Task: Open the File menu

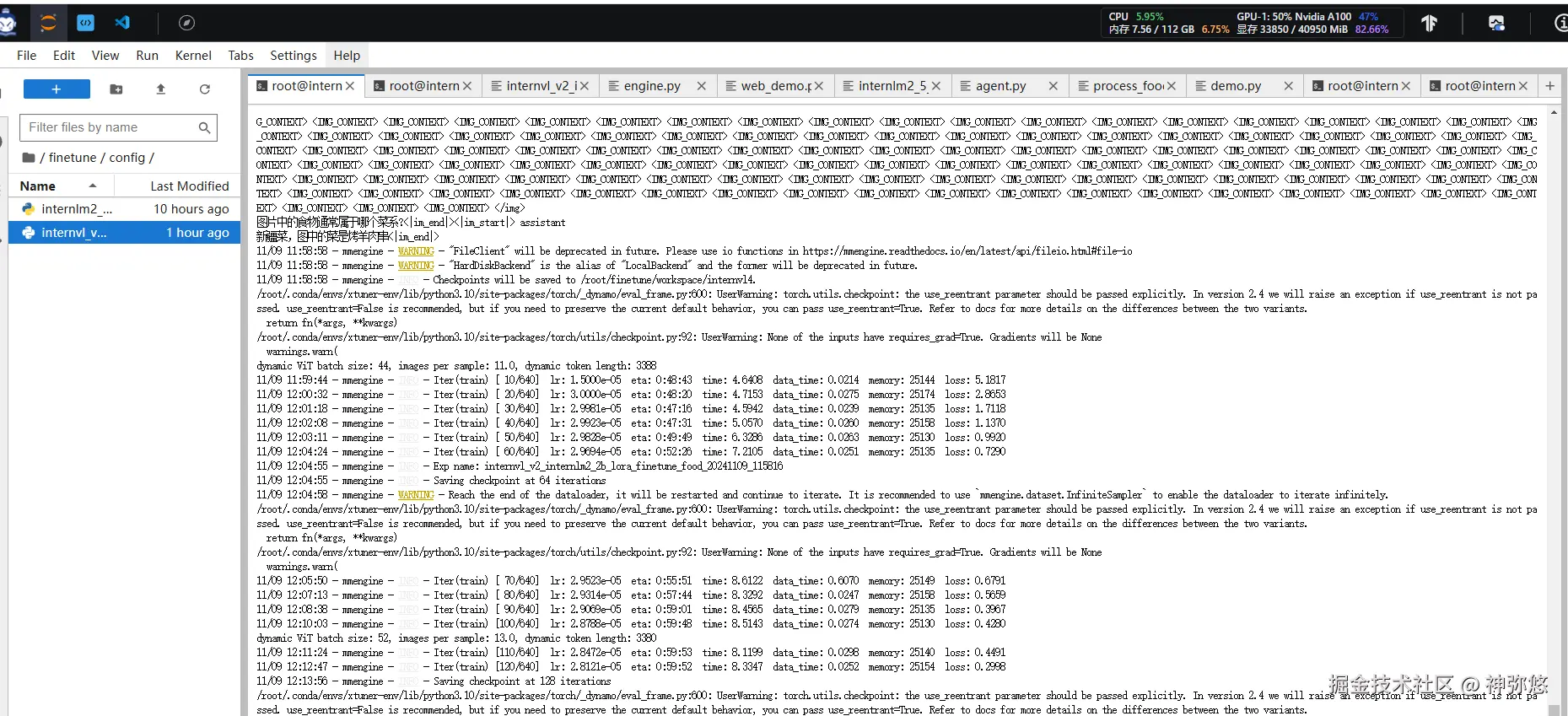Action: (27, 56)
